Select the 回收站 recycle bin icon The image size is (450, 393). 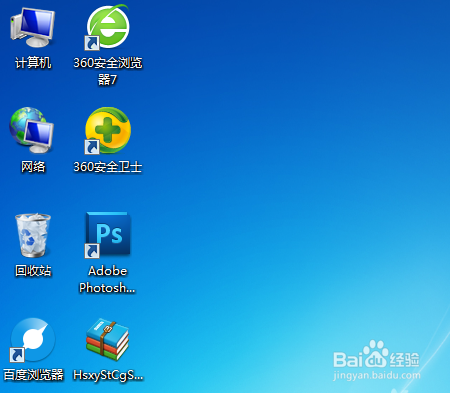[33, 235]
